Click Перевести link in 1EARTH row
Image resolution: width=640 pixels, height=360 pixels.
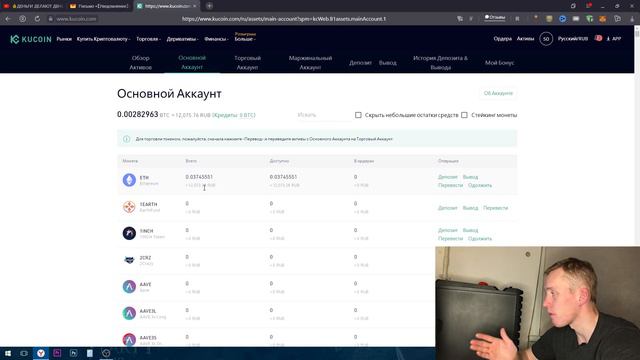pyautogui.click(x=496, y=208)
